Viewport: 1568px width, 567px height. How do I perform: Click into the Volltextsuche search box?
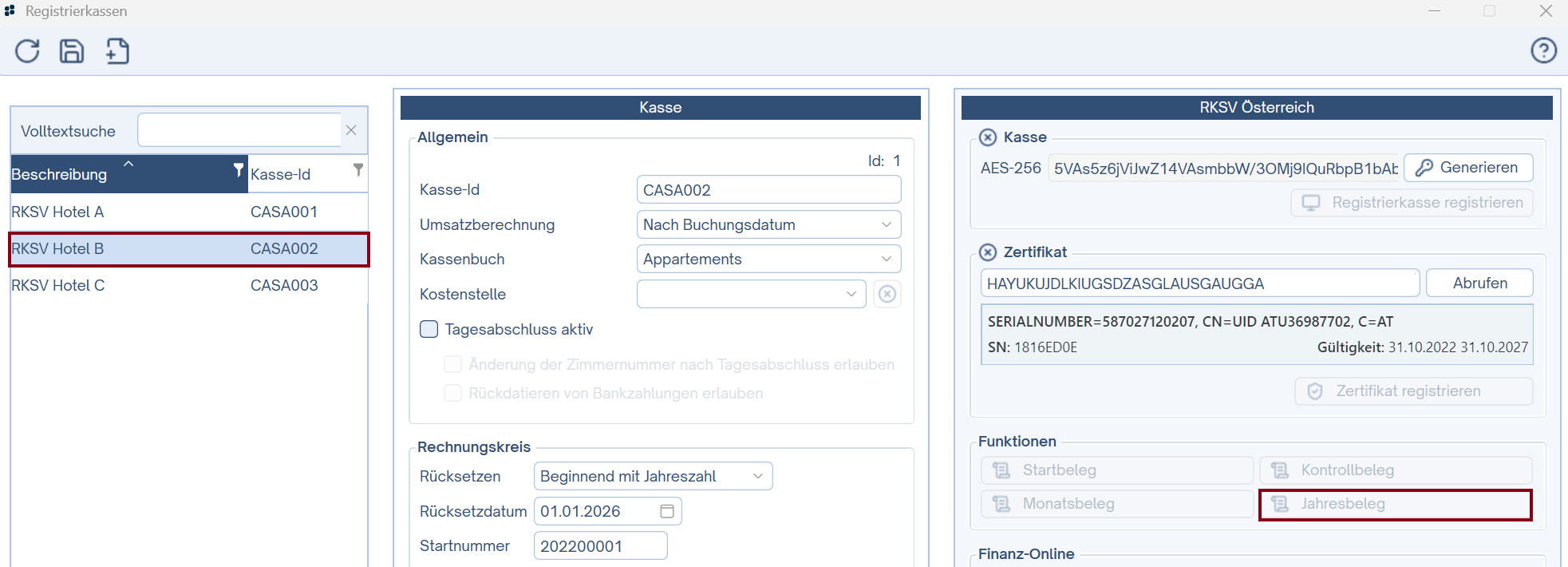pos(239,130)
